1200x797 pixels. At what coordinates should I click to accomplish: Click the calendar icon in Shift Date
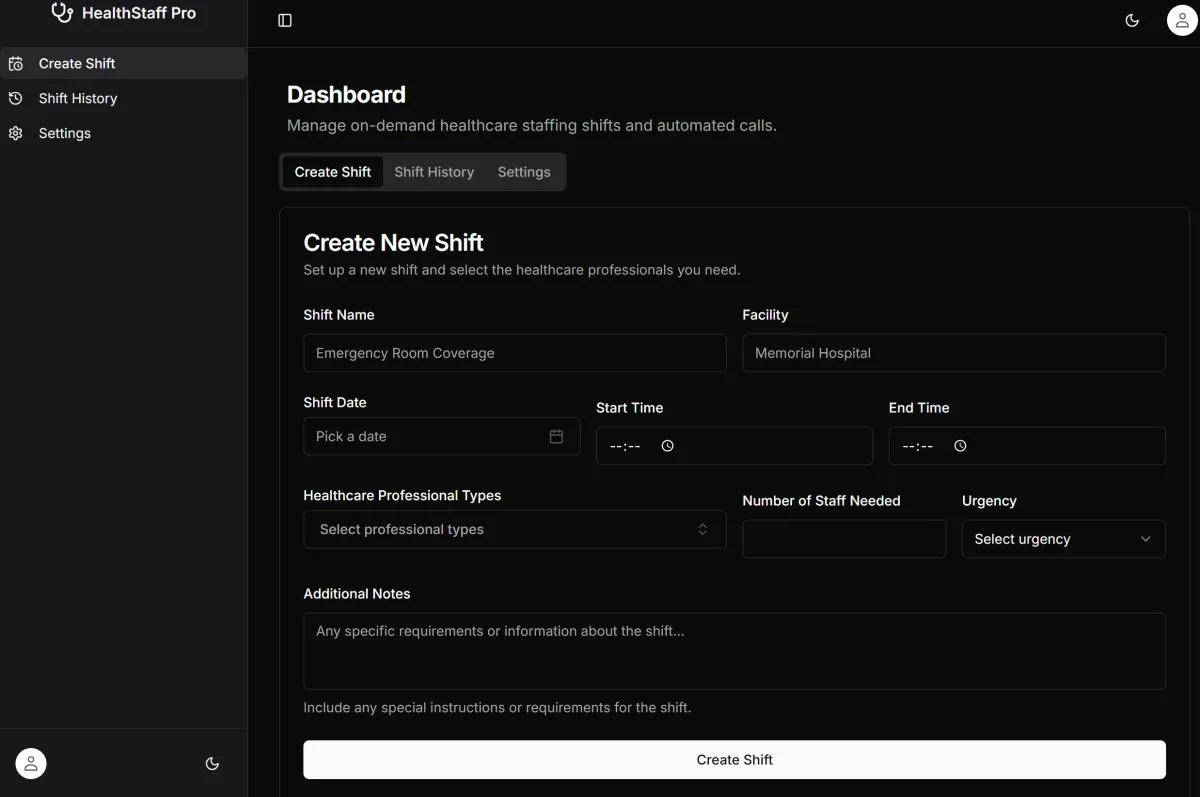[x=557, y=437]
